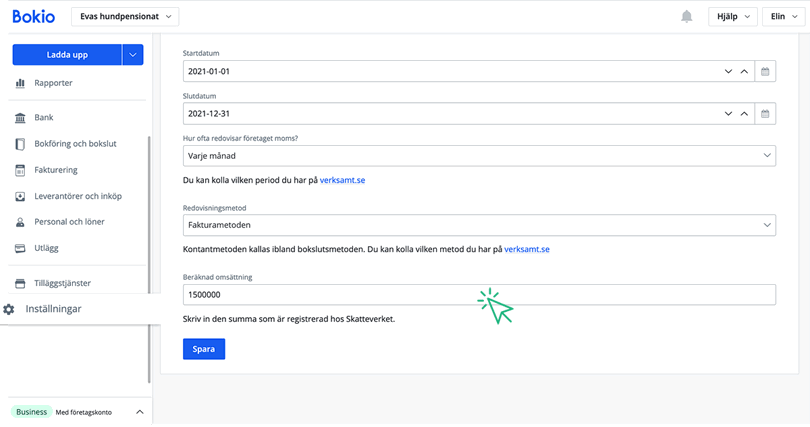The image size is (810, 427).
Task: Click the Inställningar gear icon
Action: coord(9,309)
